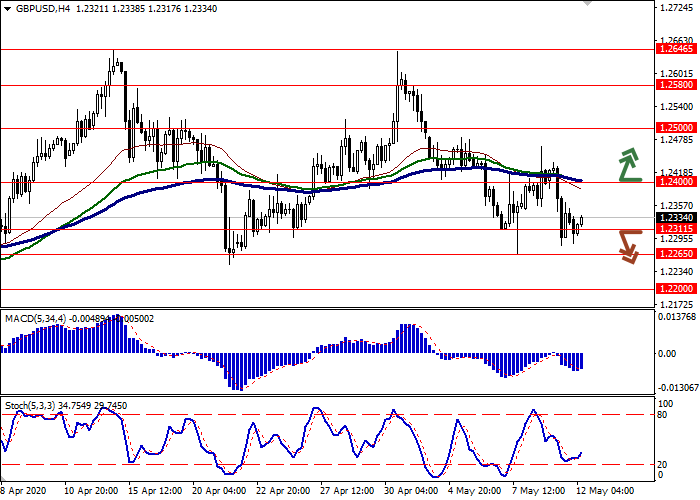
Task: Select the GBPUSD,H4 chart title
Action: tap(34, 8)
